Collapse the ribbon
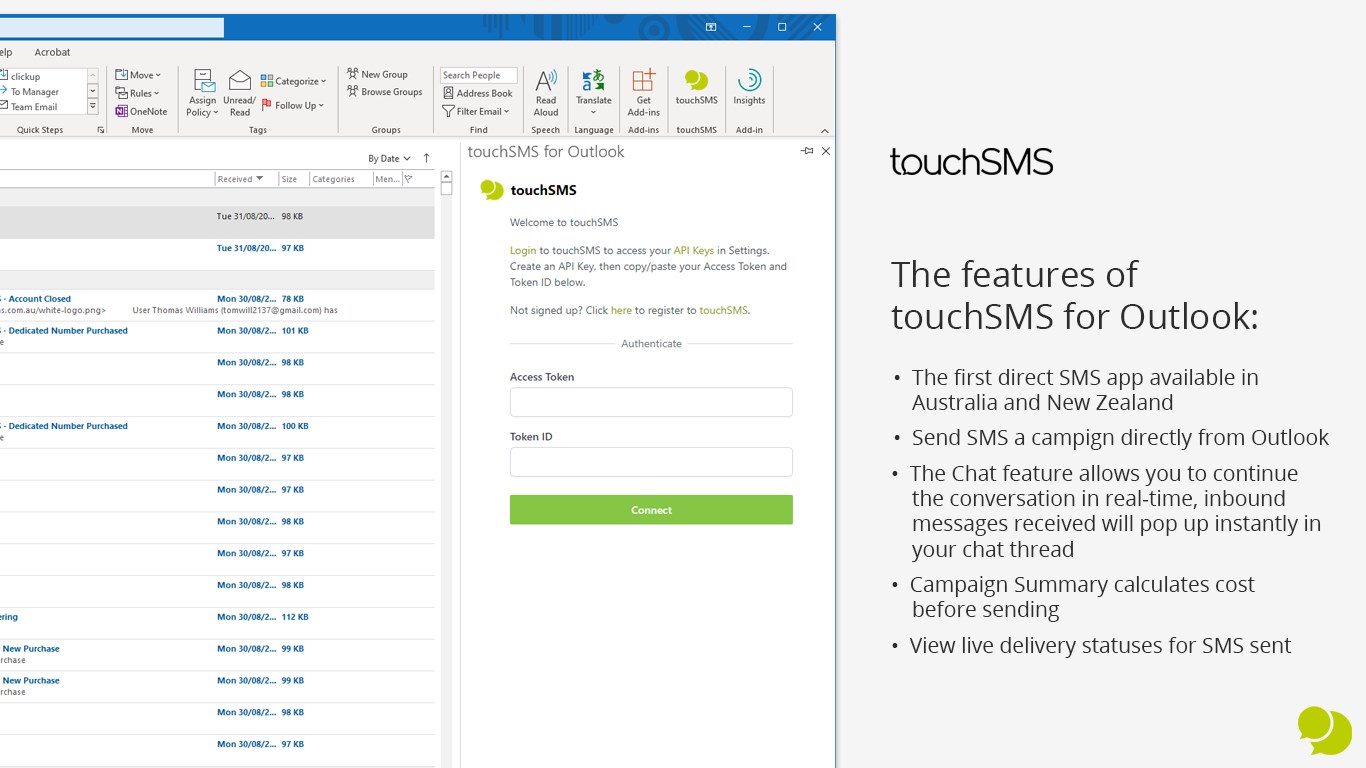The image size is (1366, 768). coord(825,131)
